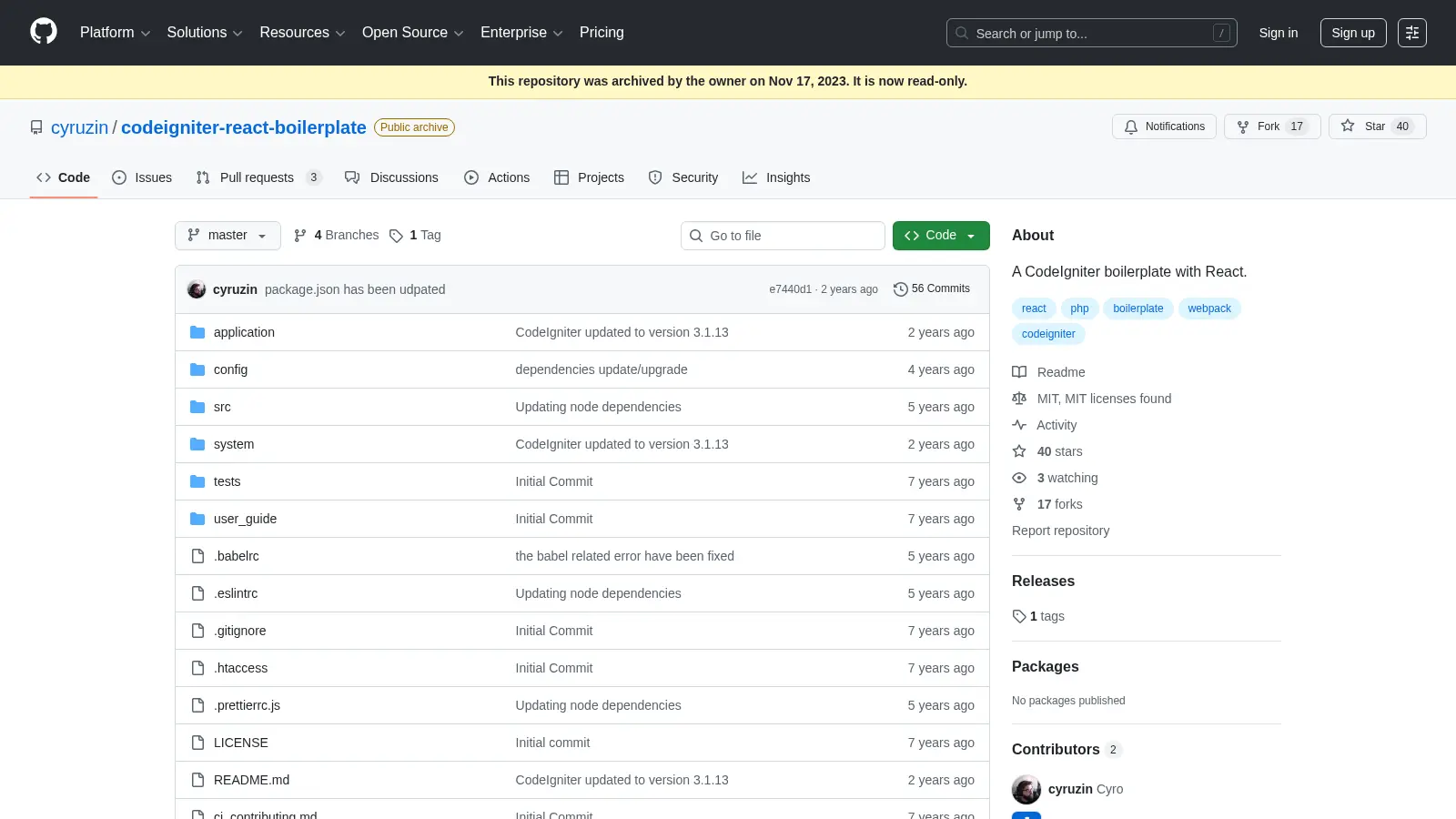
Task: Open the master branch selector
Action: [x=227, y=235]
